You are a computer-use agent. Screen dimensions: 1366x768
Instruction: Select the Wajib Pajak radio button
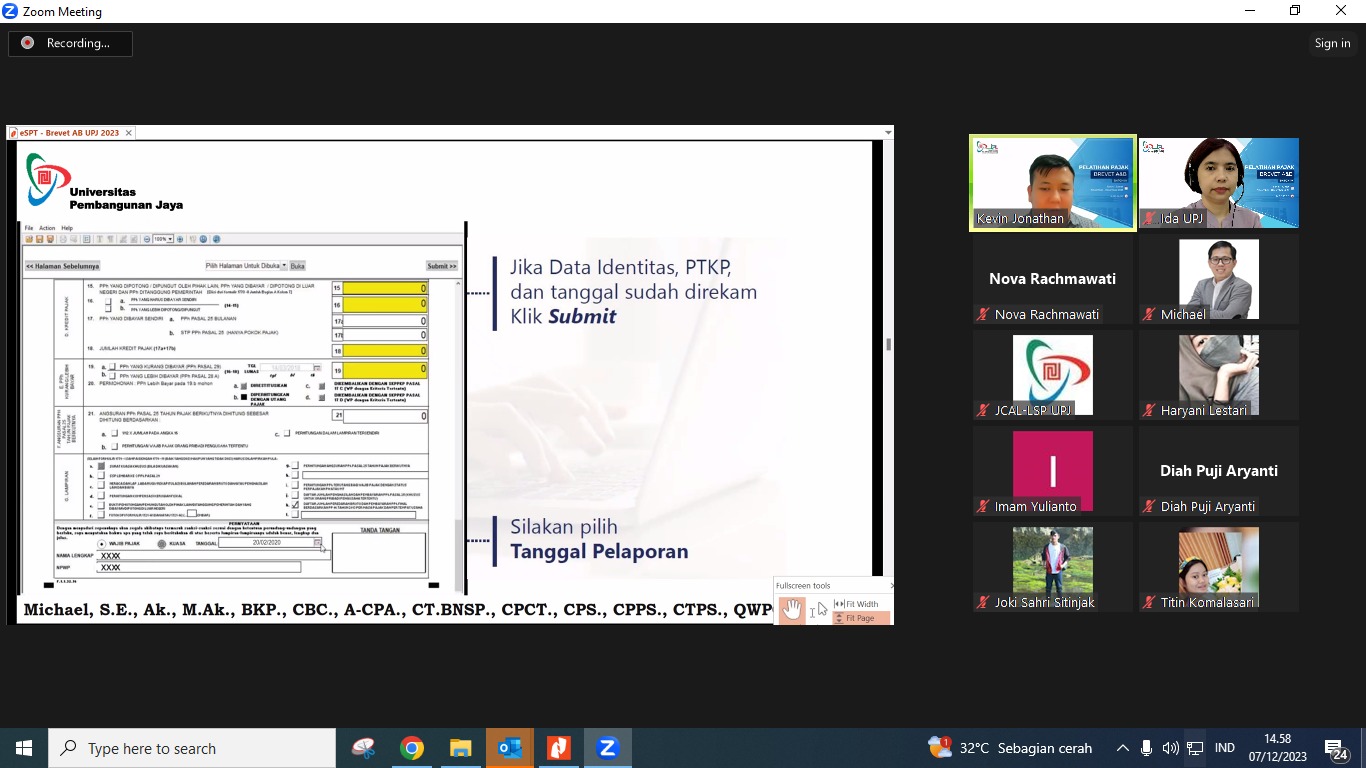[102, 544]
